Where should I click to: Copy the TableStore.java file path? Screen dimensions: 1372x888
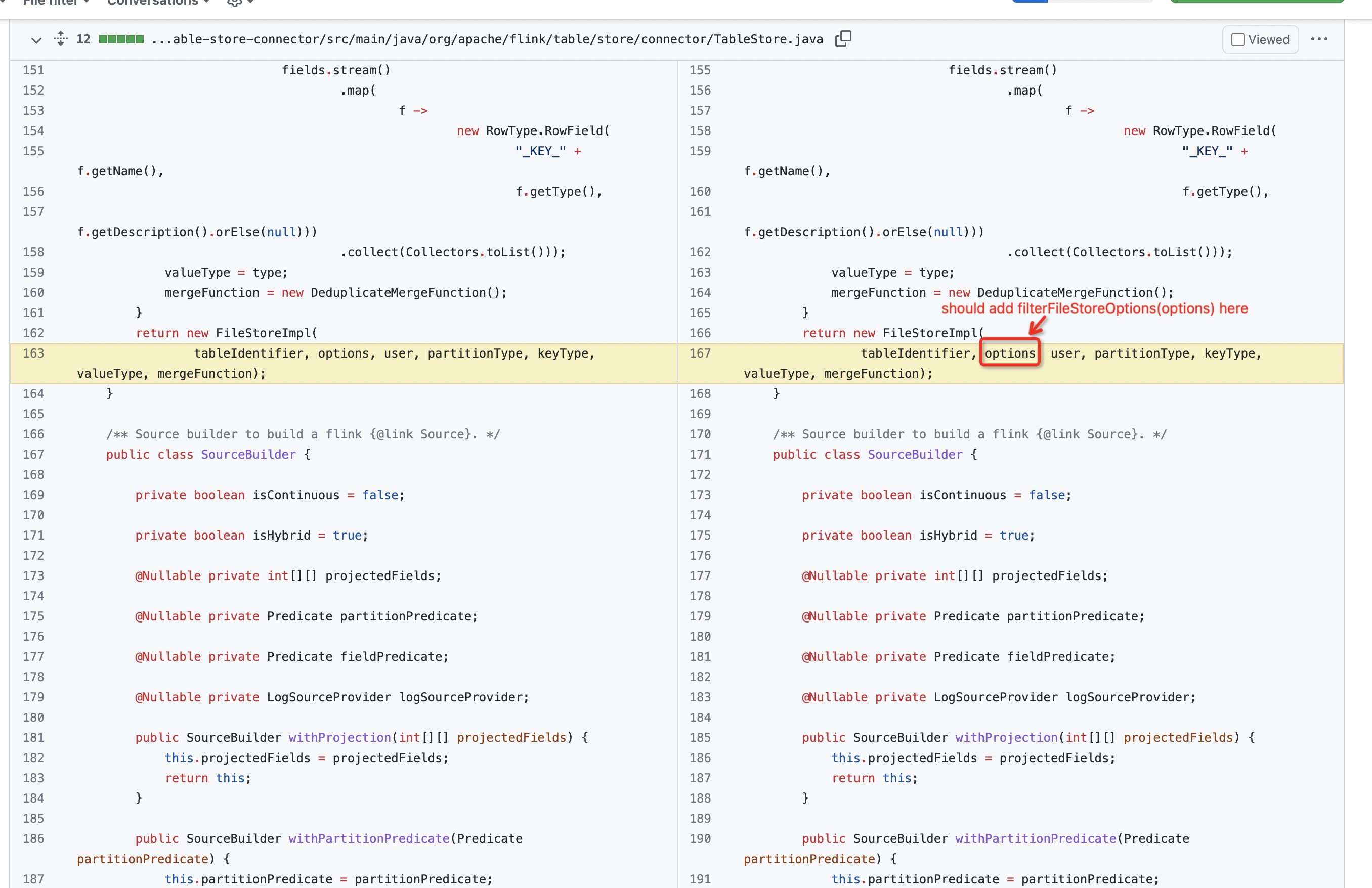[842, 38]
